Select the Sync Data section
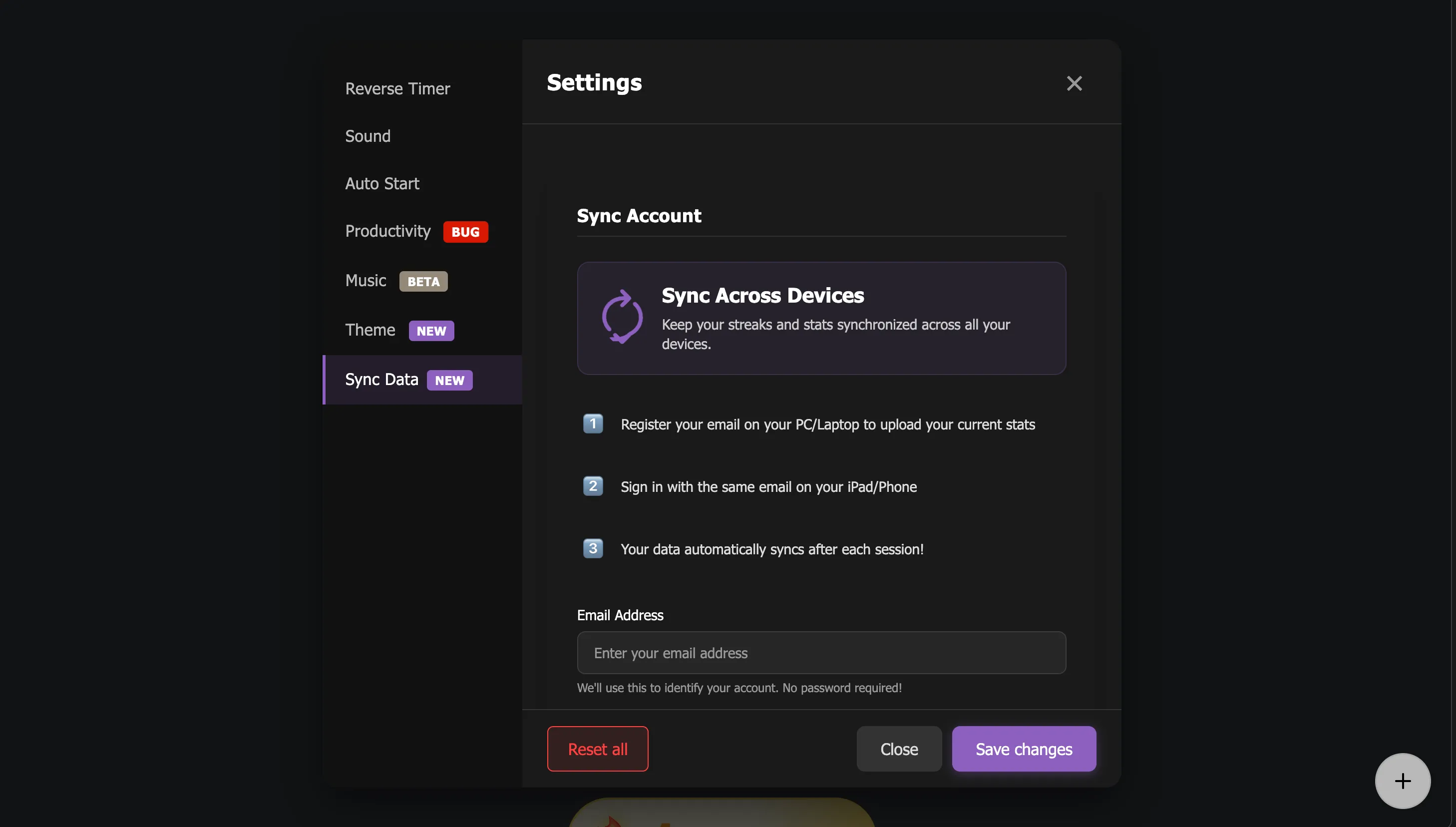The image size is (1456, 827). (381, 380)
